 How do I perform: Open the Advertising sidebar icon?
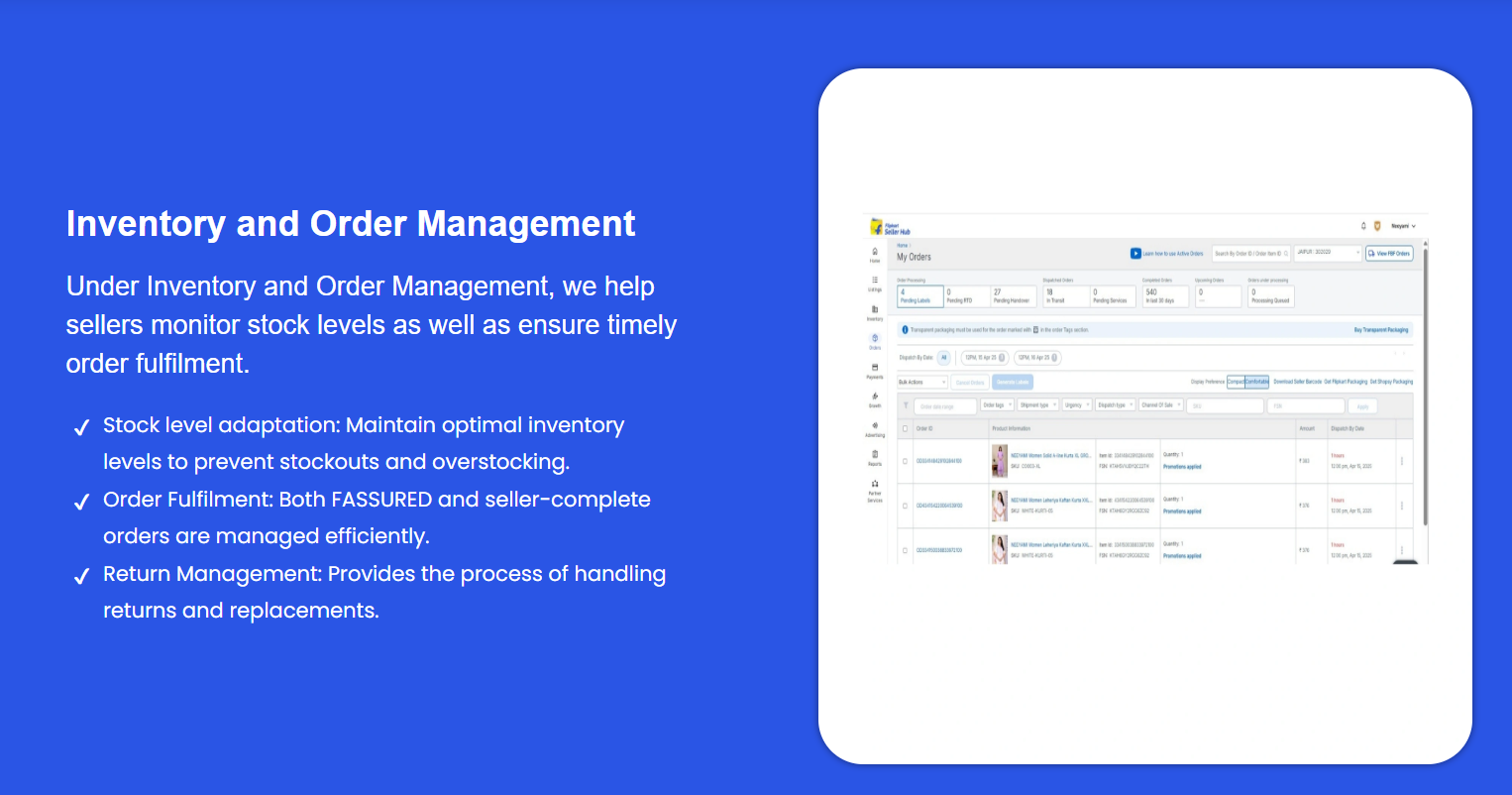[x=875, y=427]
